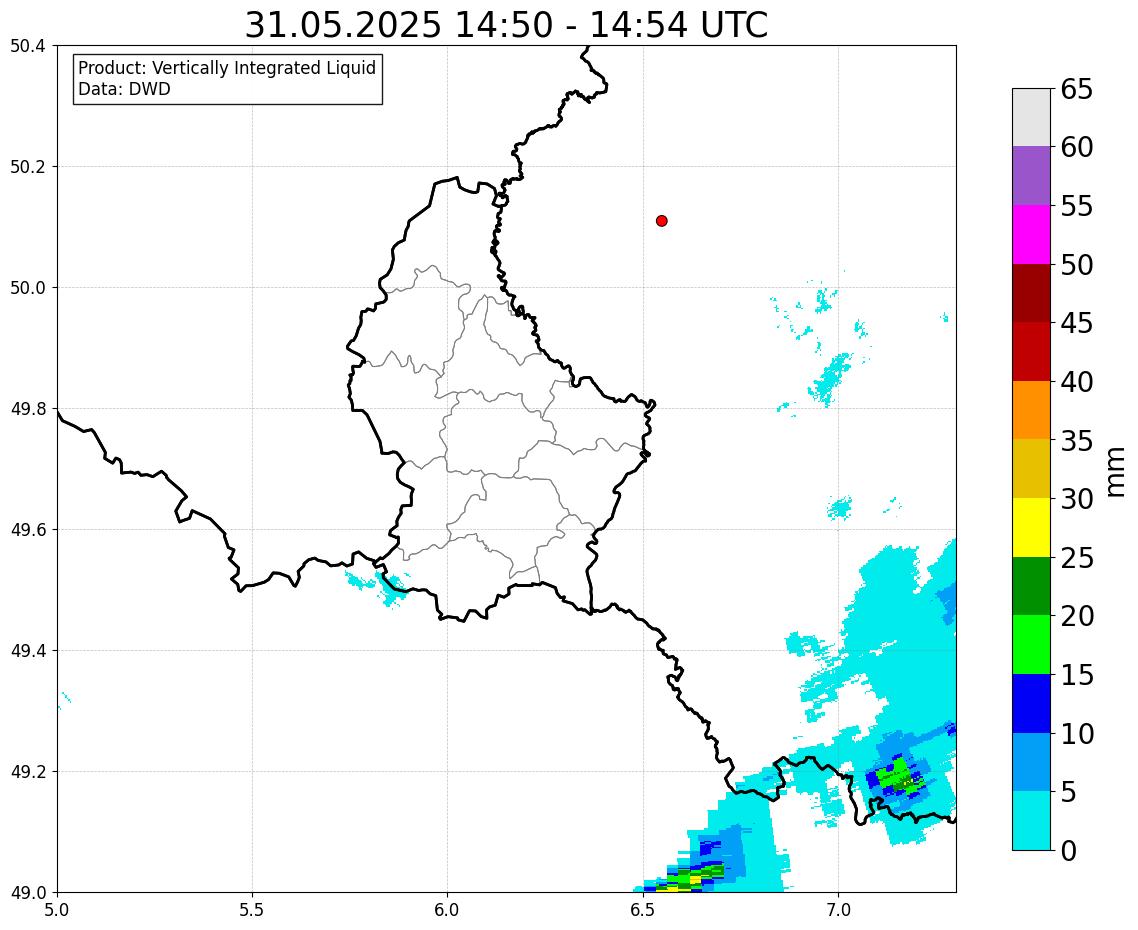Select the purple 55-60 colorbar segment
The image size is (1138, 930).
tap(1031, 176)
